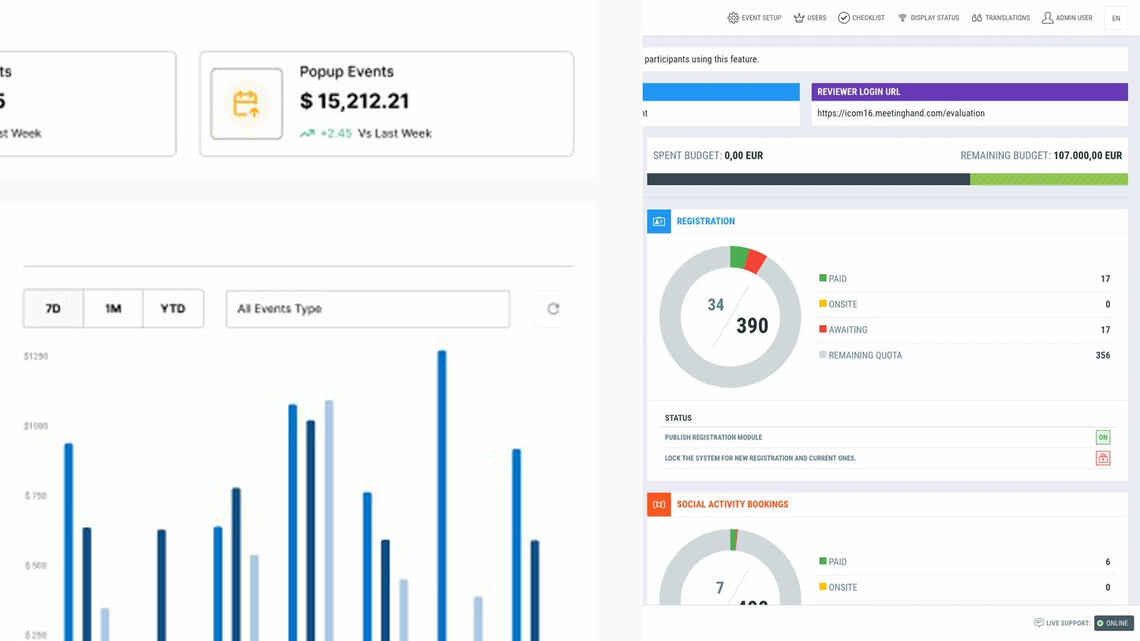The height and width of the screenshot is (641, 1140).
Task: Open the All Events Type dropdown
Action: (367, 309)
